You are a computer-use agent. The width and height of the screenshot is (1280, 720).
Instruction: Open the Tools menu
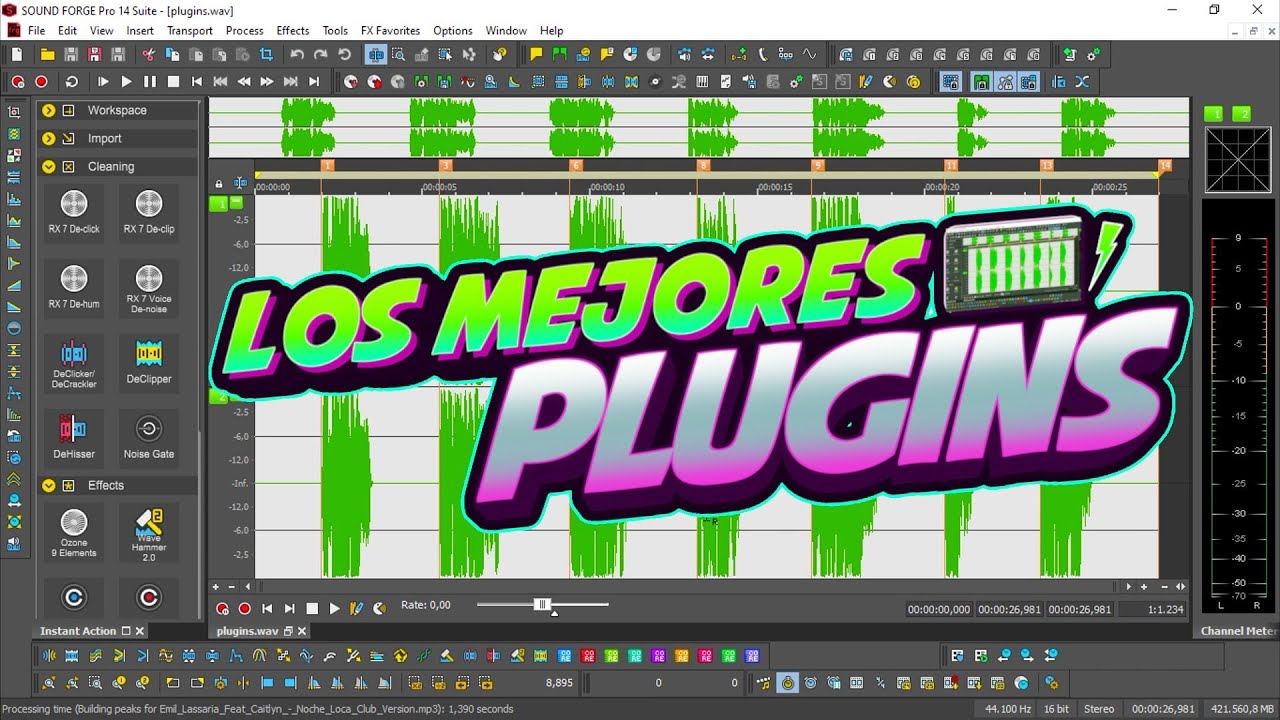tap(335, 30)
